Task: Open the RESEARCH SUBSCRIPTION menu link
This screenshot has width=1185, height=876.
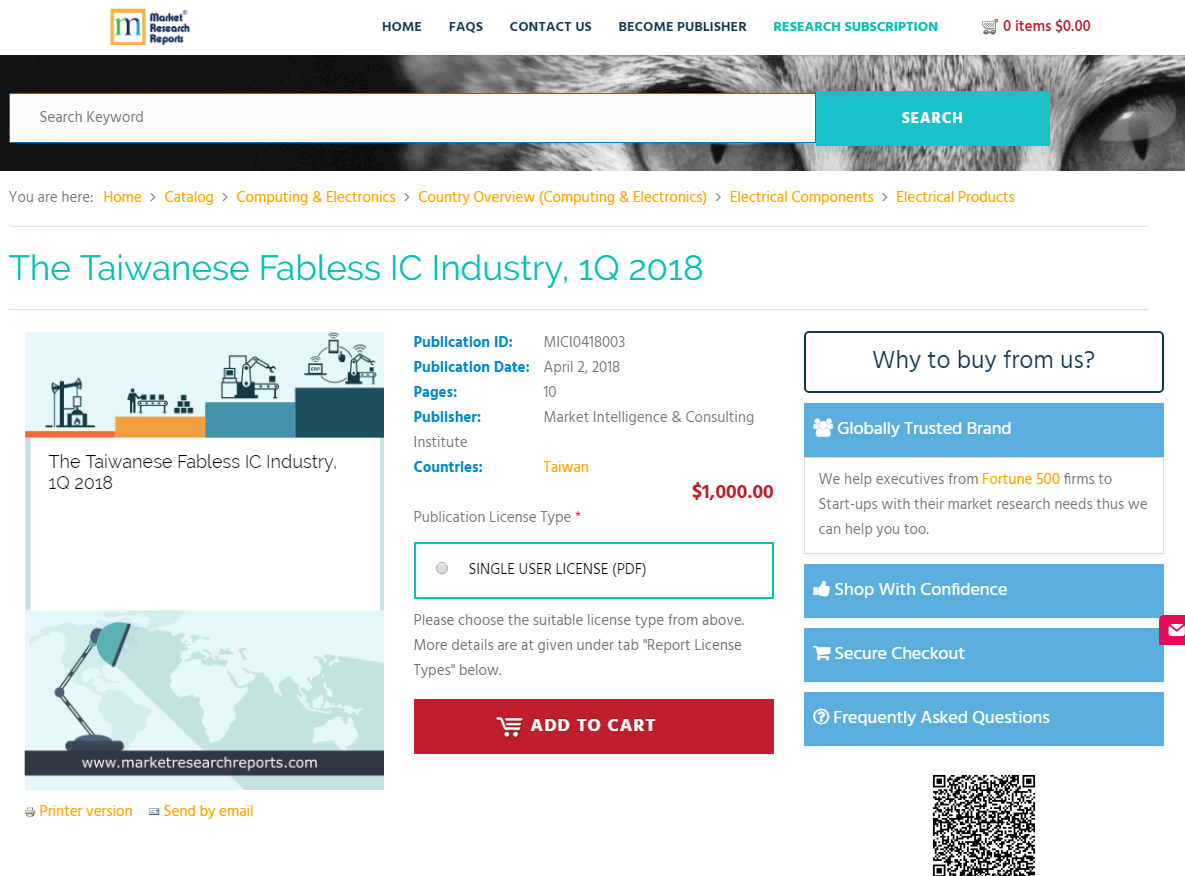Action: tap(855, 27)
